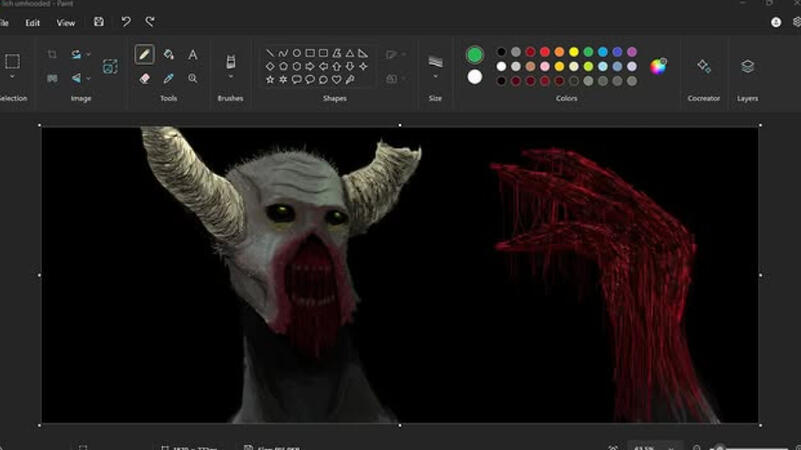Toggle the Layers panel
The width and height of the screenshot is (801, 450).
pos(747,66)
